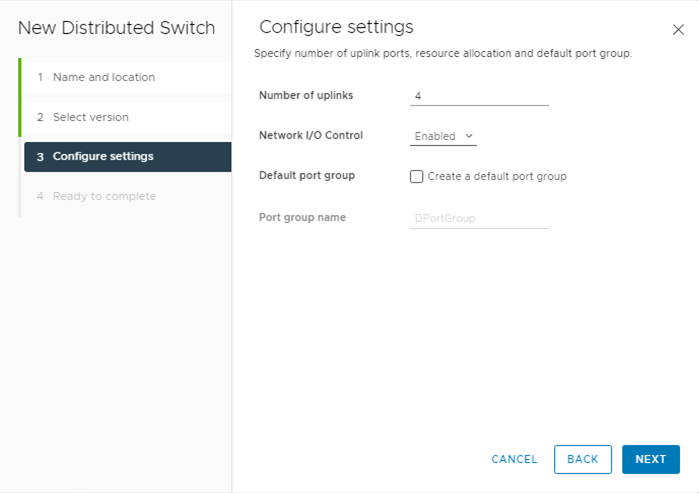Click the 'Network I/O Control' label
Screen dimensions: 699x493
311,135
